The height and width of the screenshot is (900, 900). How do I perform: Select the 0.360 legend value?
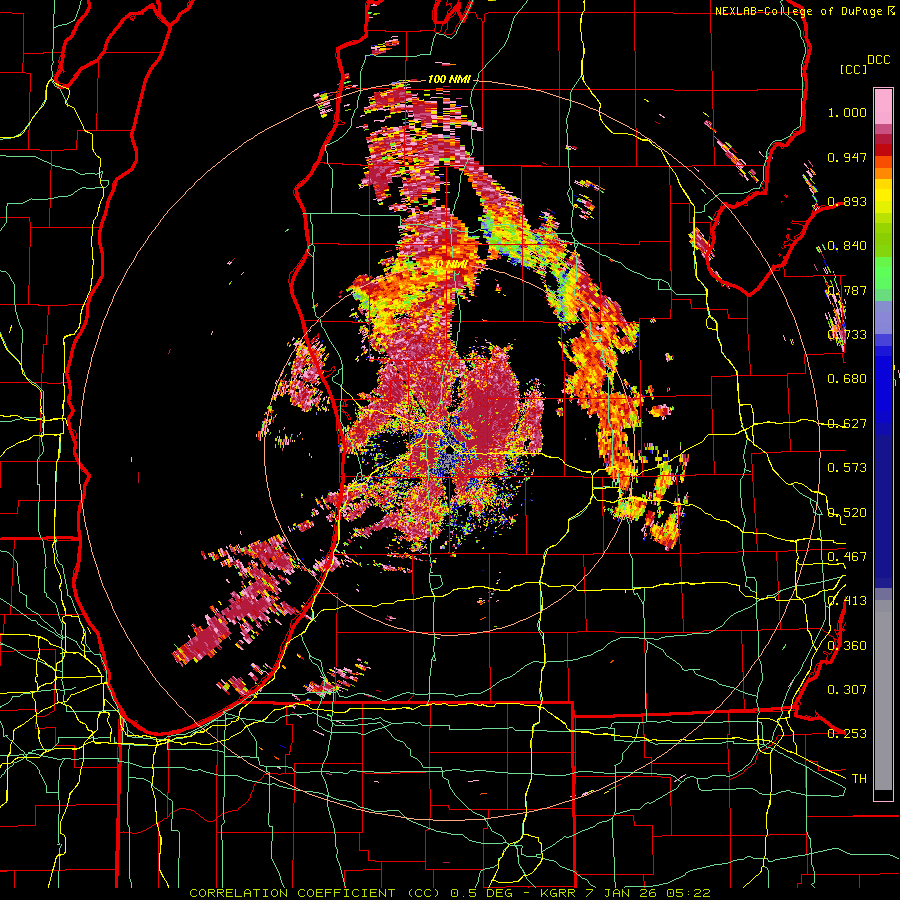(847, 646)
